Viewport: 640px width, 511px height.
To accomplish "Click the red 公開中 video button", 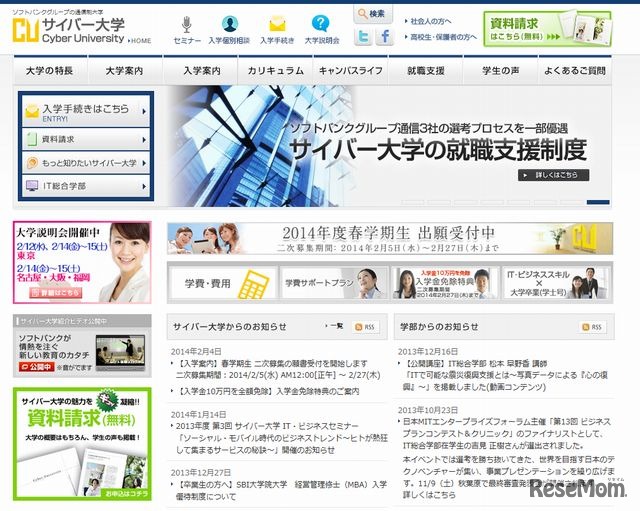I will [x=37, y=367].
